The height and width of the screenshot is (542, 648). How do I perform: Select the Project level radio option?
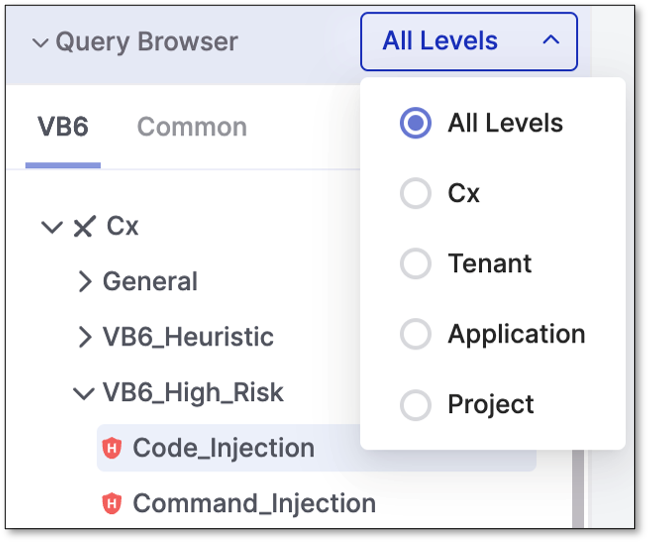[x=415, y=404]
